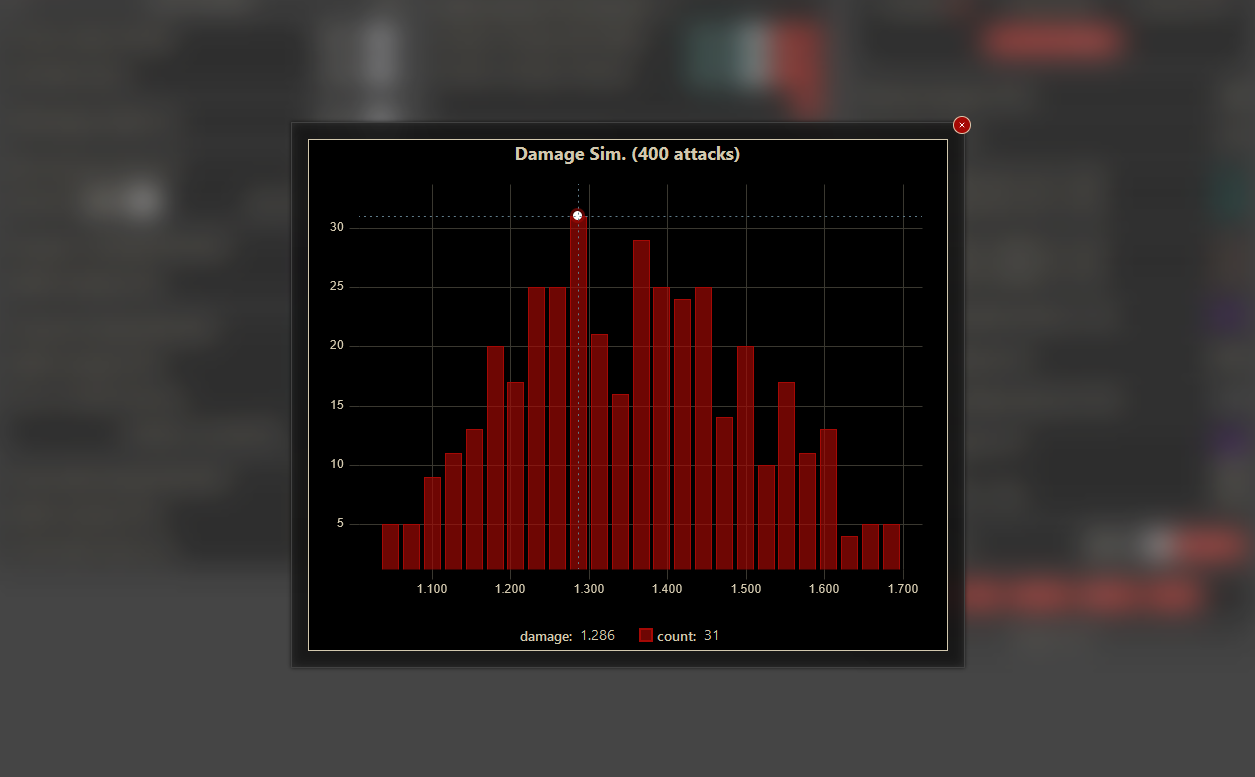Select the shortest bar with count 4
The height and width of the screenshot is (777, 1255).
[850, 552]
